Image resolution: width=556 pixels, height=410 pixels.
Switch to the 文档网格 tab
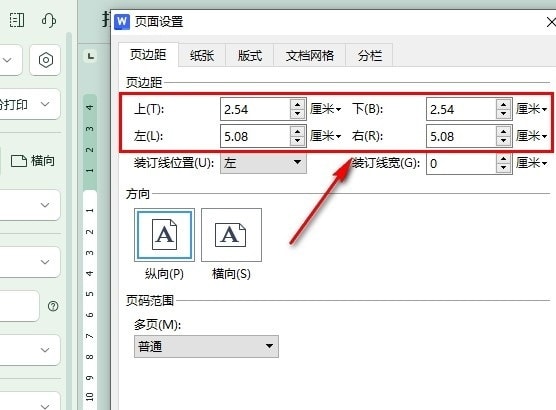(310, 56)
